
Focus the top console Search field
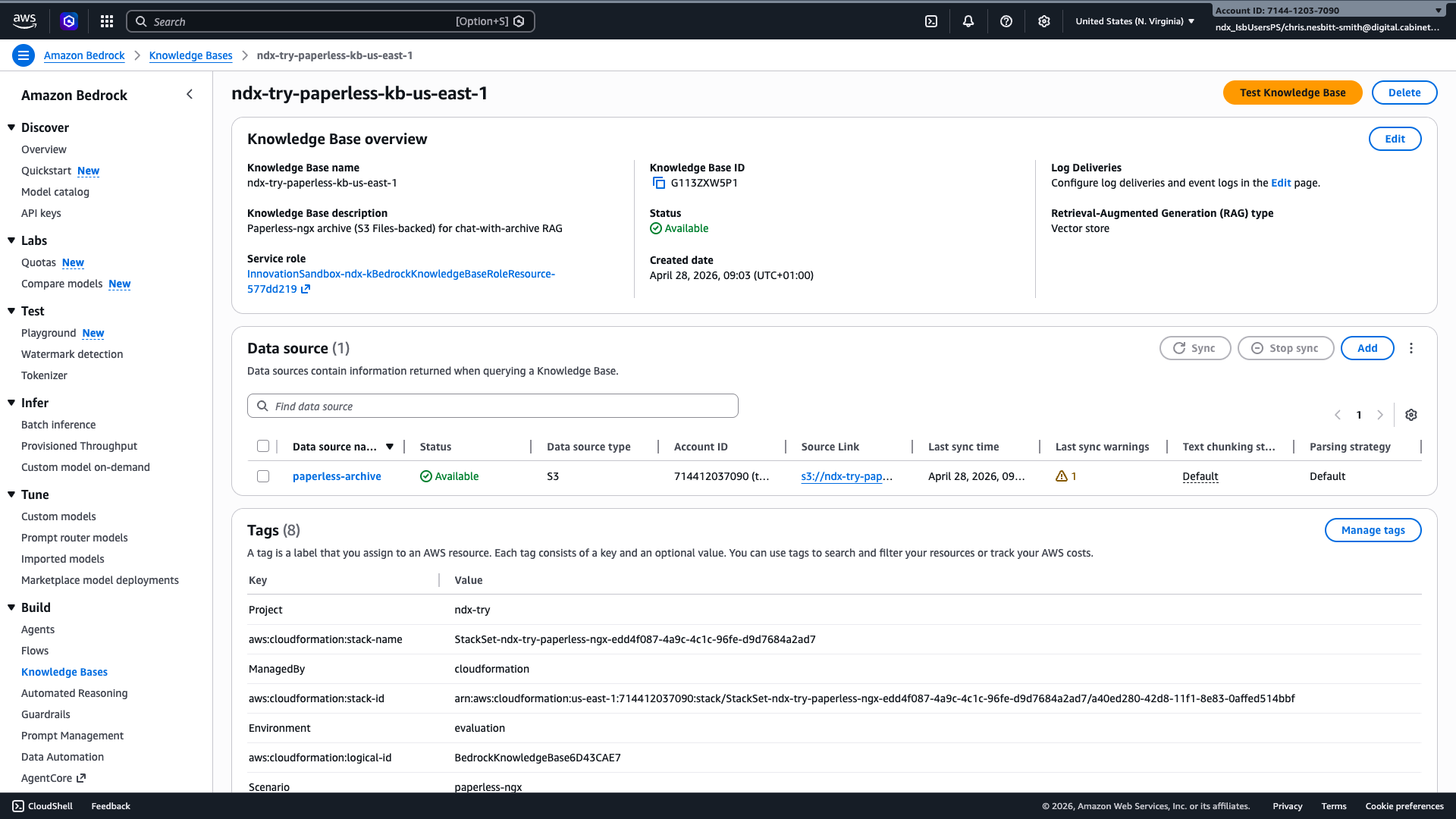coord(330,21)
